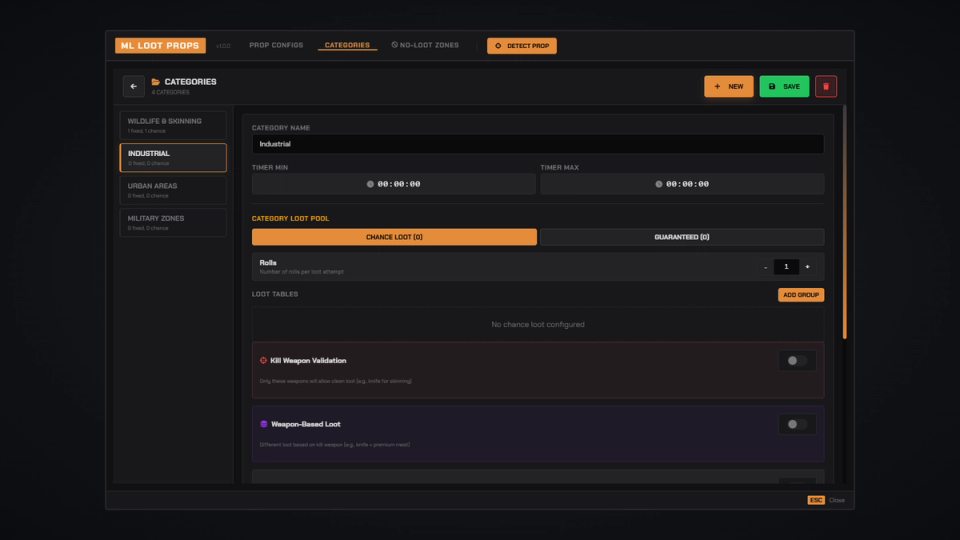Click the ML LOOT PROPS logo
960x540 pixels.
point(160,45)
